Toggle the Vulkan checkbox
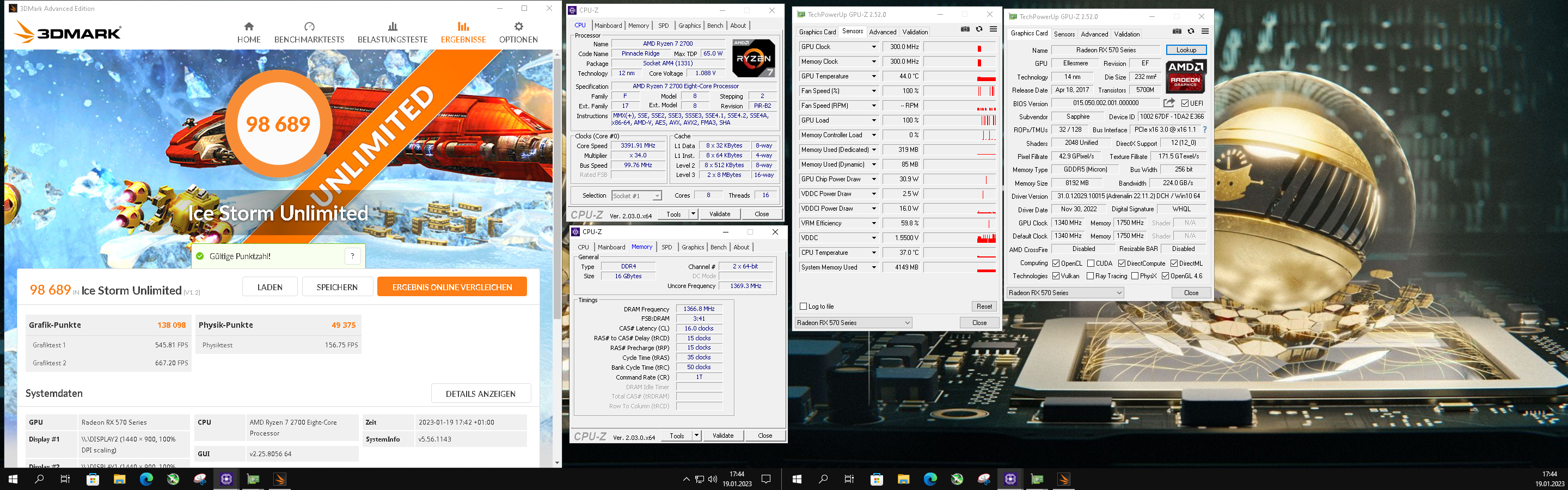 pyautogui.click(x=1056, y=277)
